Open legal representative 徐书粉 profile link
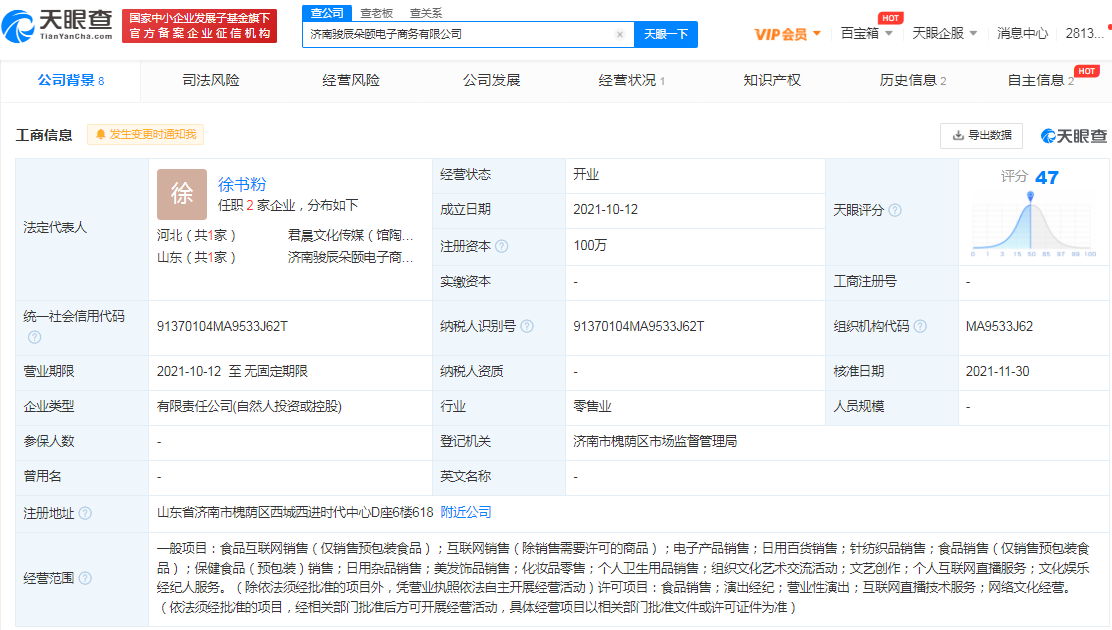The height and width of the screenshot is (630, 1112). click(242, 184)
